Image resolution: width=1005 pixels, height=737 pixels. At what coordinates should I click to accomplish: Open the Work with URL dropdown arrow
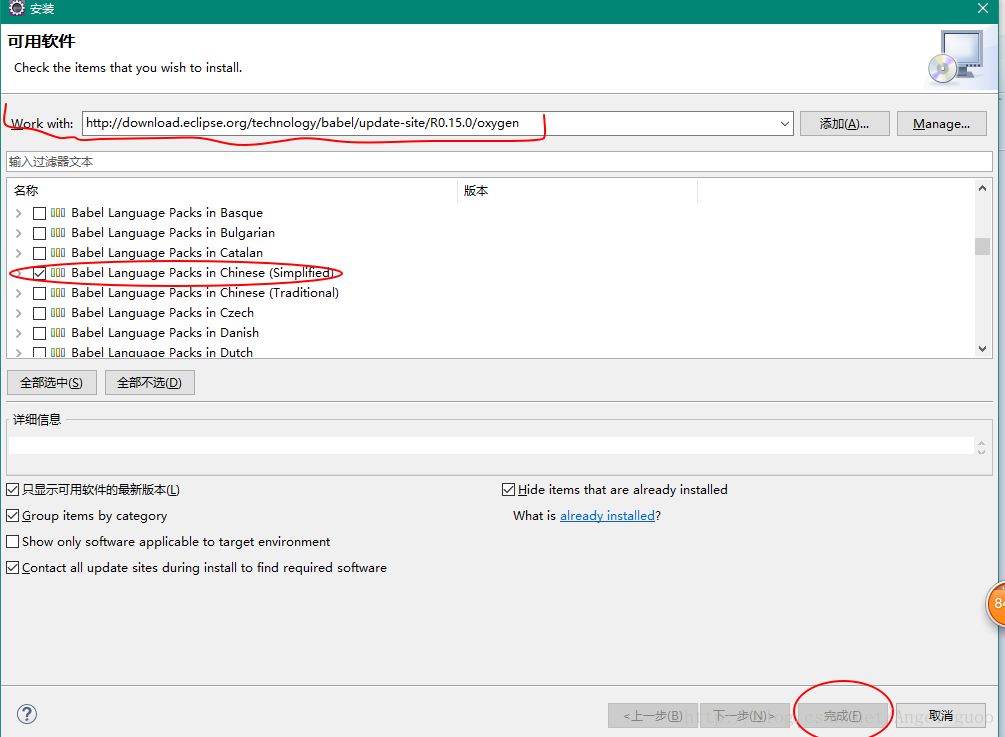(x=785, y=124)
